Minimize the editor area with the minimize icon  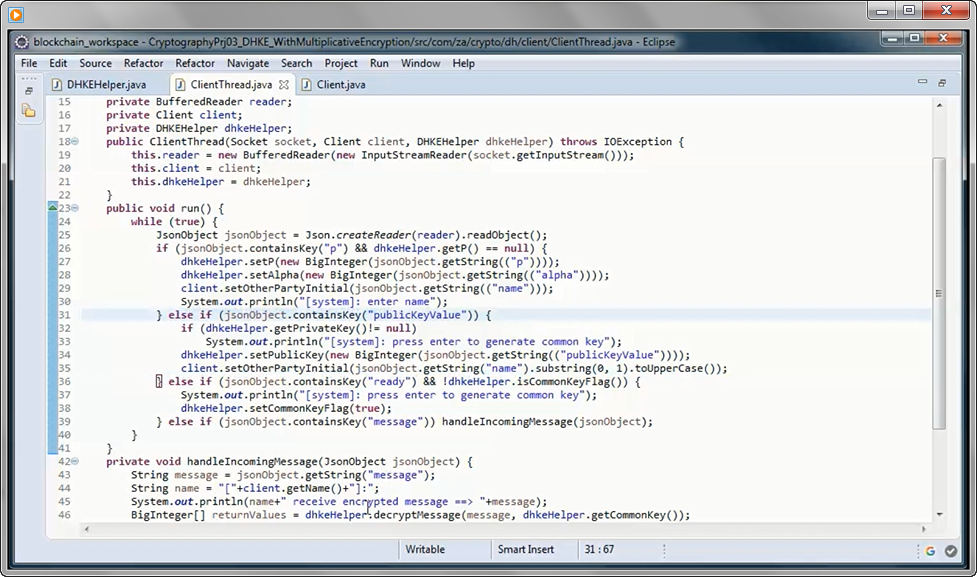[x=921, y=83]
